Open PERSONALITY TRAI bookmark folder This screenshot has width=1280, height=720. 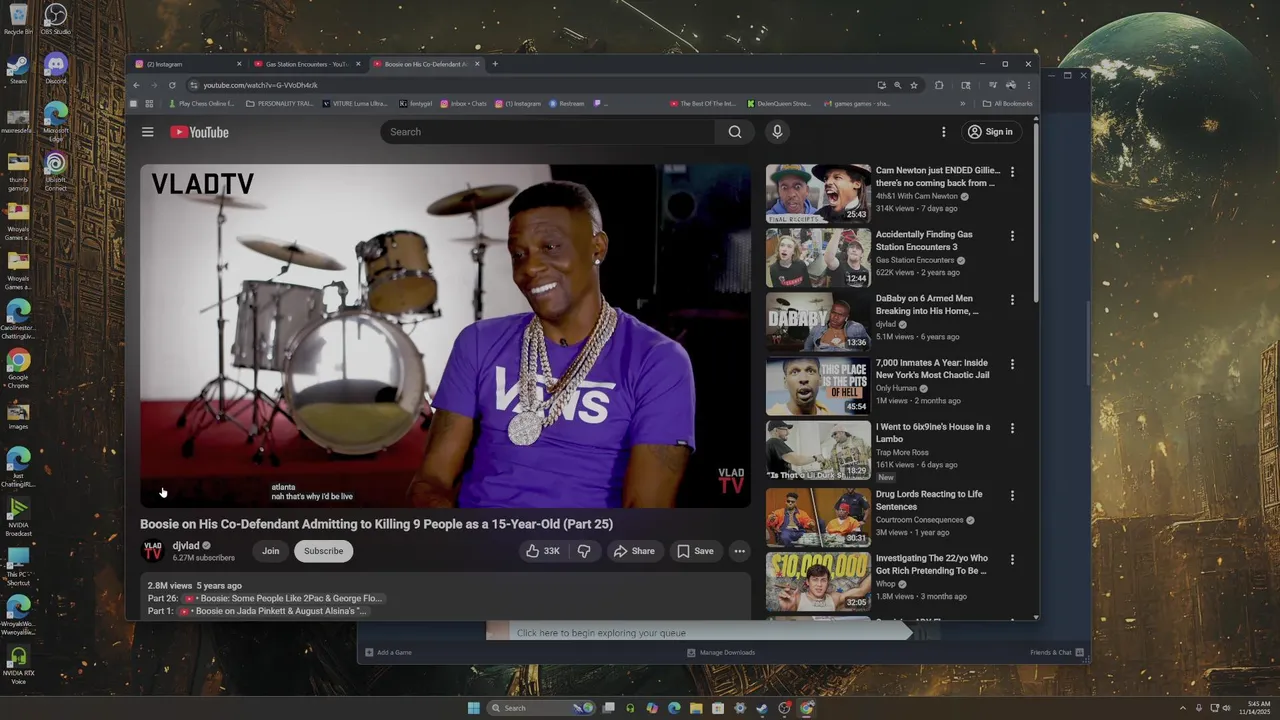(x=279, y=103)
